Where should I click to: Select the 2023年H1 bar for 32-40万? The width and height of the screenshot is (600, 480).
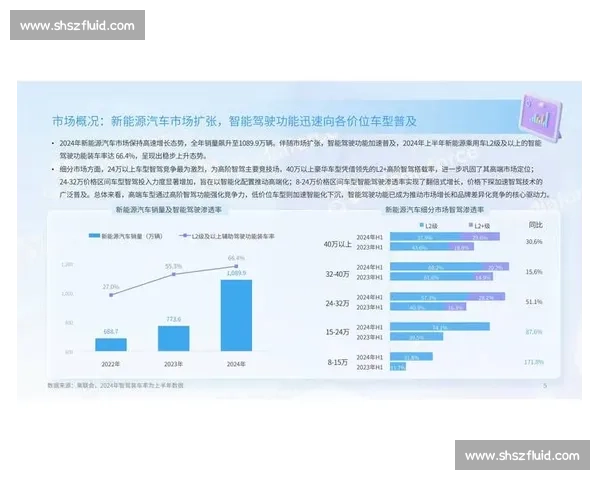441,277
